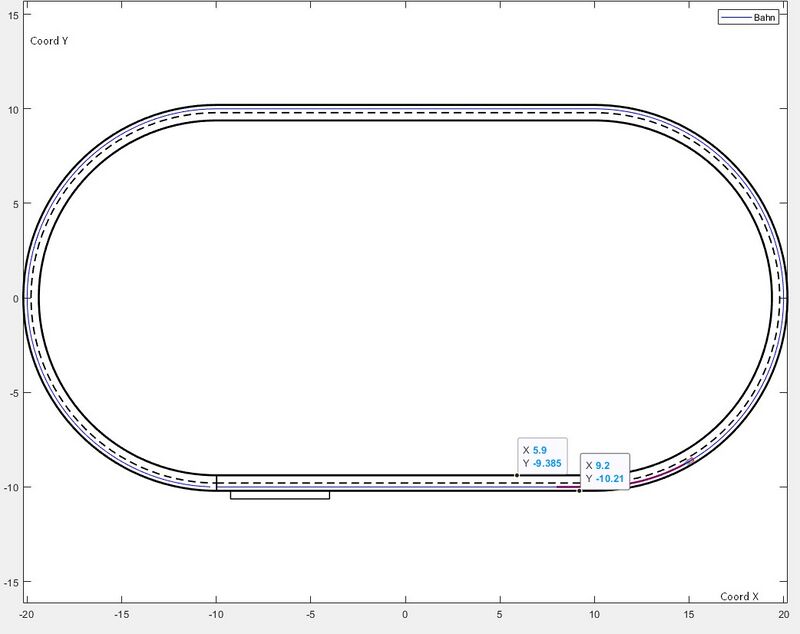
Task: Click the blue line sample in legend
Action: (x=735, y=17)
